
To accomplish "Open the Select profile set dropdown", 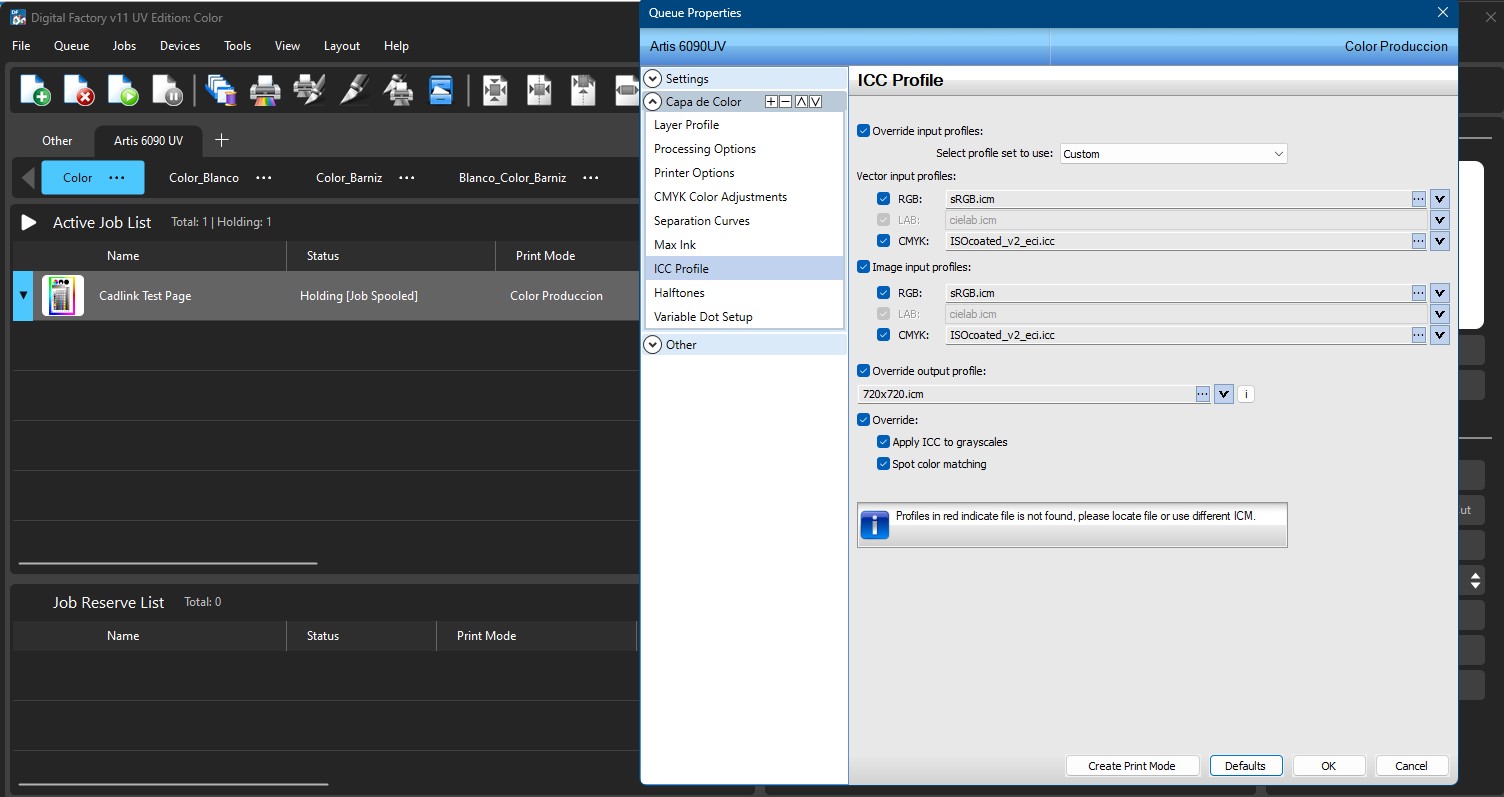I will coord(1173,154).
